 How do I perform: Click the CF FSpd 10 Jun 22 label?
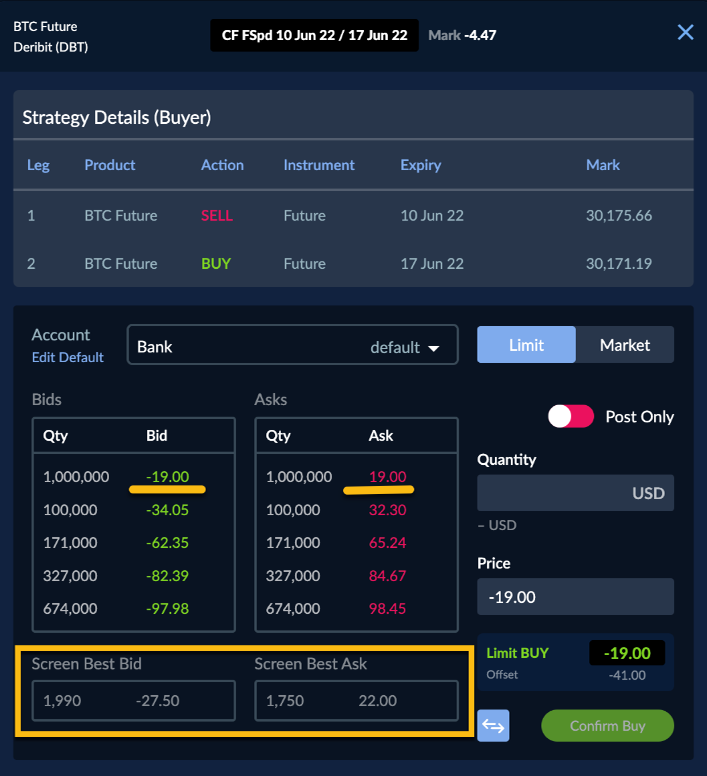point(314,35)
